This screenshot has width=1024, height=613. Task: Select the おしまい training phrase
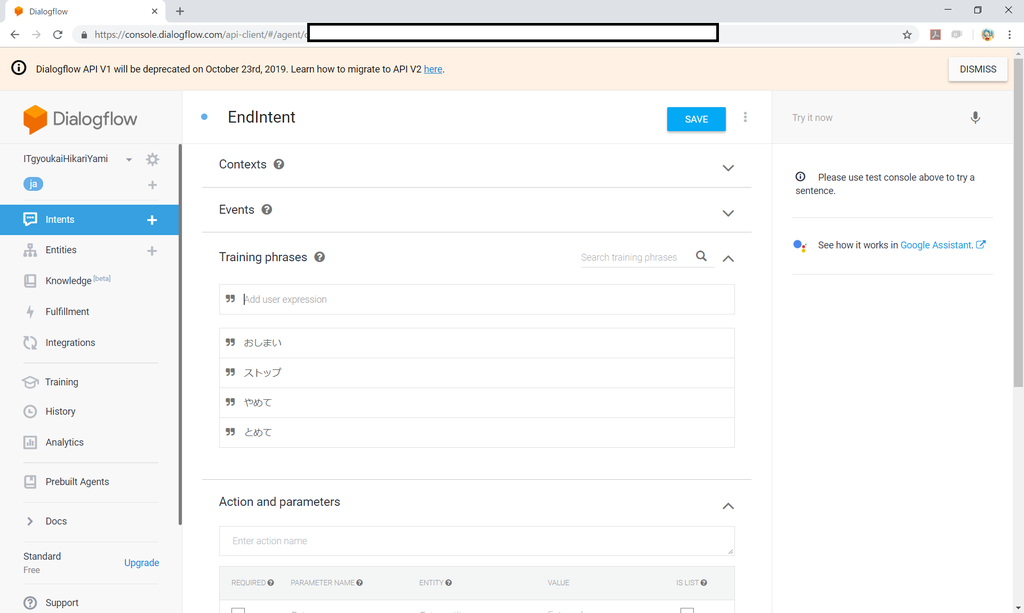477,343
